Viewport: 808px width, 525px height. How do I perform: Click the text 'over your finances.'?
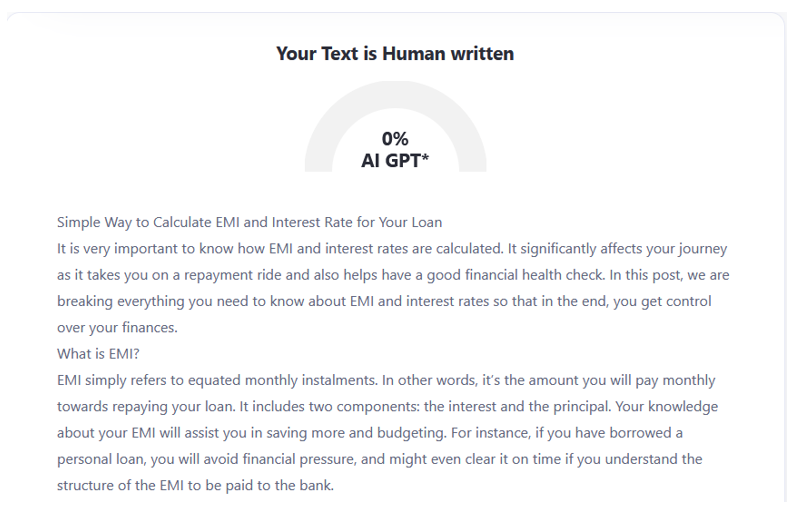117,328
